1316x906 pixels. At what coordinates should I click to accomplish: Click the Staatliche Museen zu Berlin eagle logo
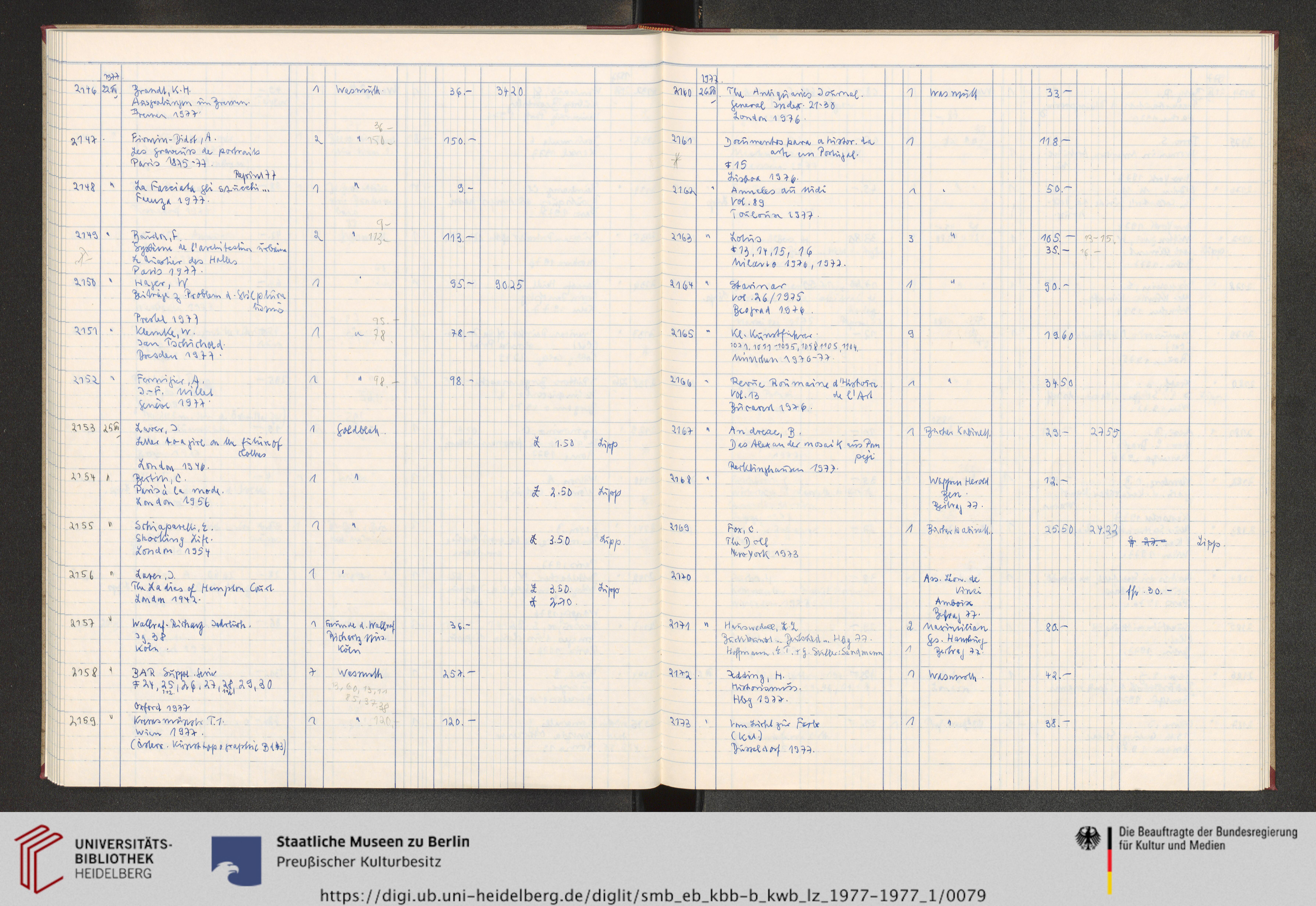click(x=236, y=861)
